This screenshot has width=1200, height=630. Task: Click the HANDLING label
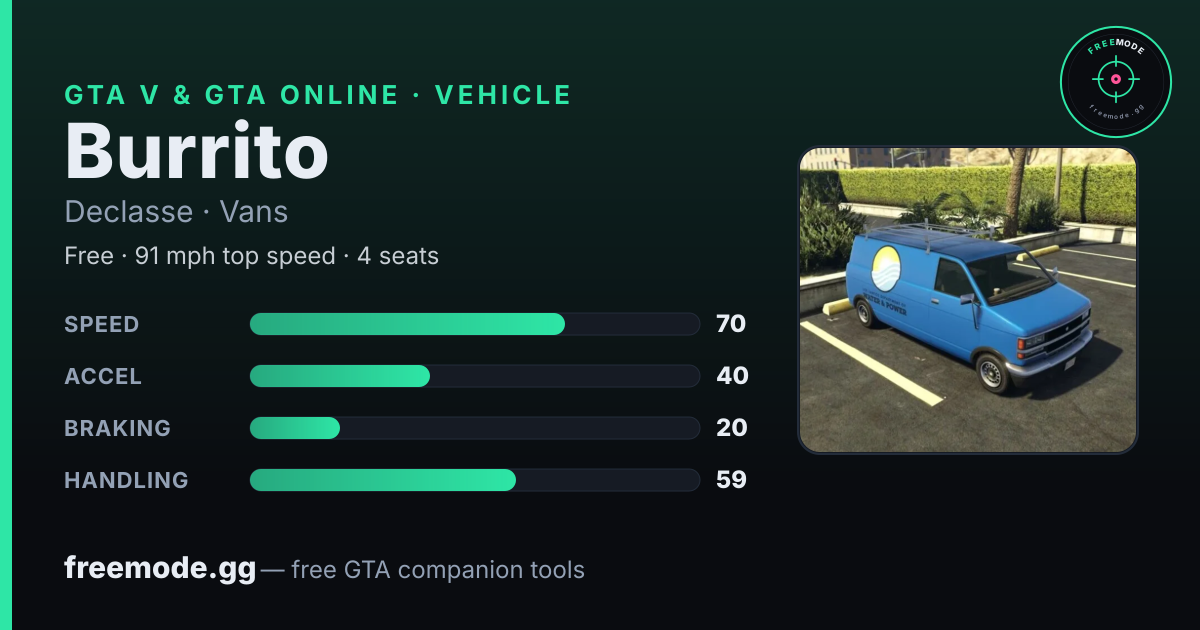126,481
